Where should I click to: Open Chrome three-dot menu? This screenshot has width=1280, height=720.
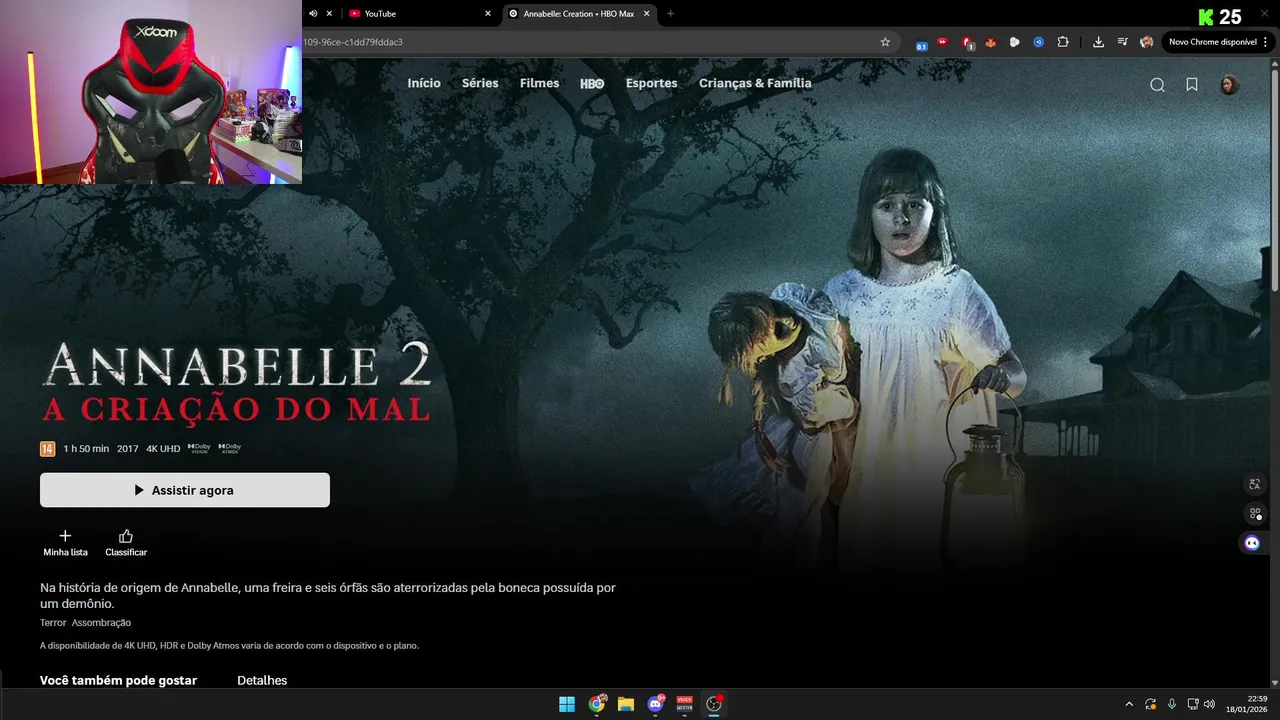pos(1266,42)
